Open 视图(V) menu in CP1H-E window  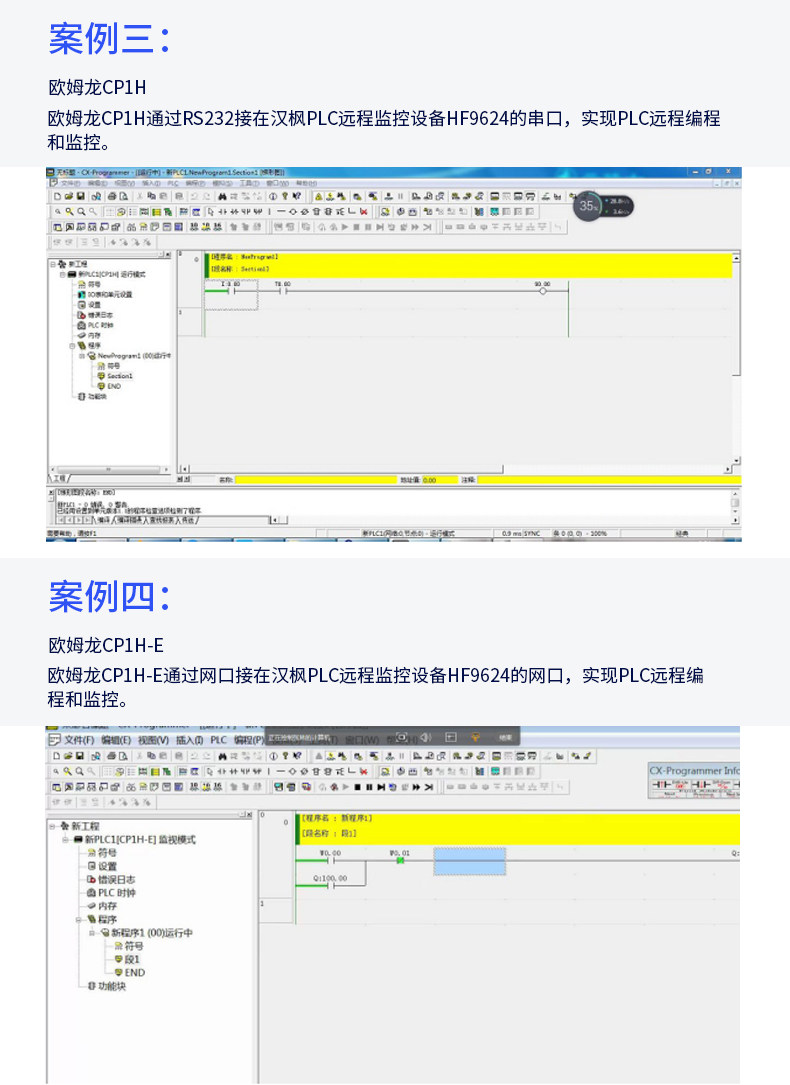[x=154, y=740]
